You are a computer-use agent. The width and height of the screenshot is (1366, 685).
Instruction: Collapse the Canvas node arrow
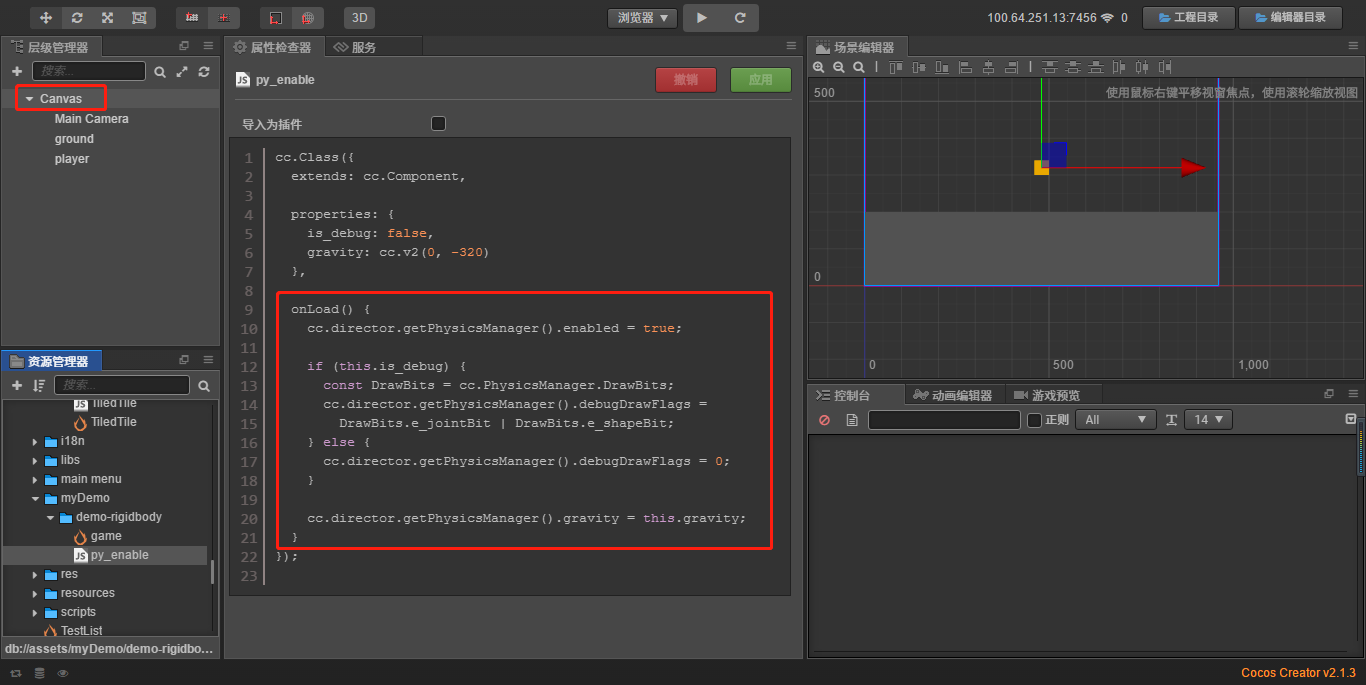point(30,99)
